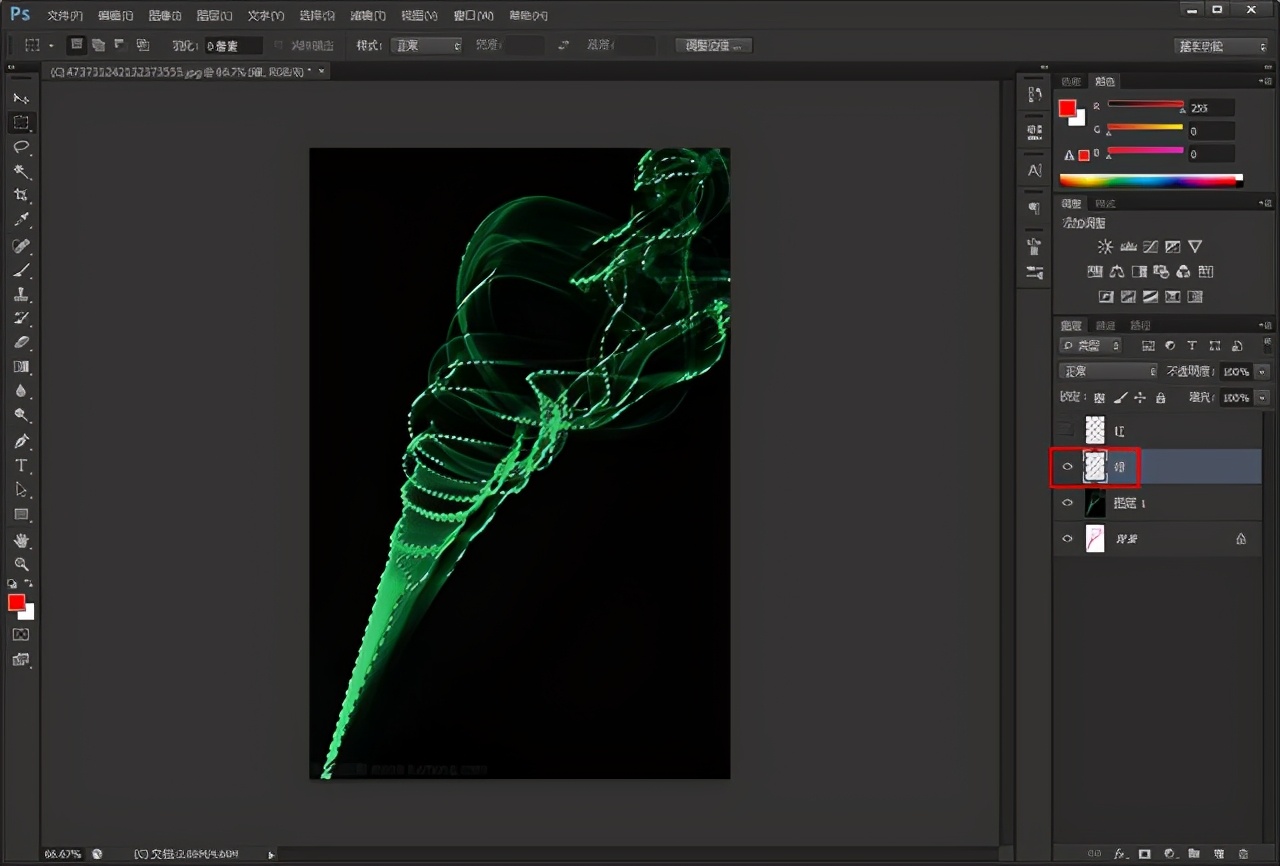Viewport: 1280px width, 866px height.
Task: Select the Eraser tool
Action: pos(21,343)
